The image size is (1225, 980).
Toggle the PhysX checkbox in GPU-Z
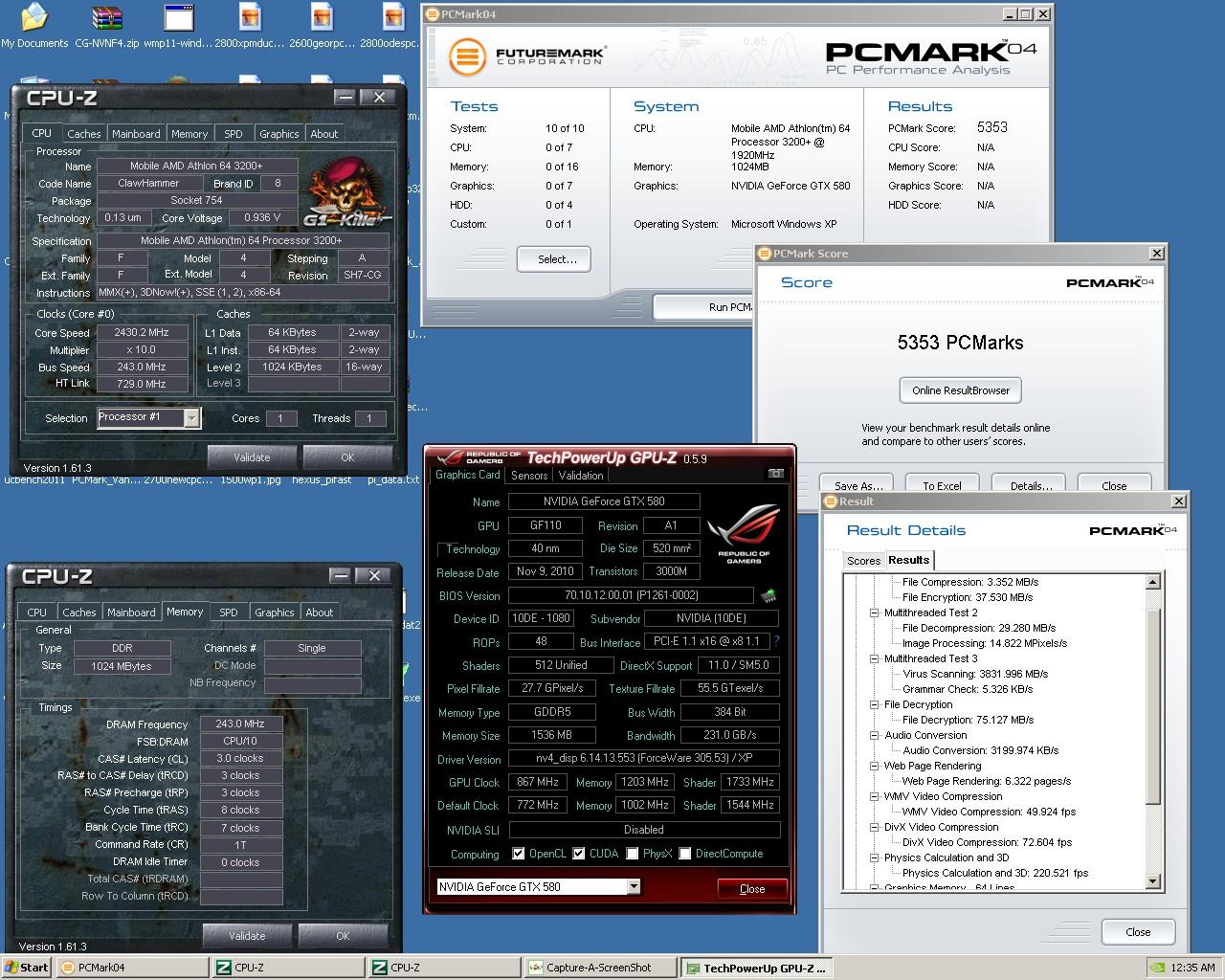click(x=632, y=854)
